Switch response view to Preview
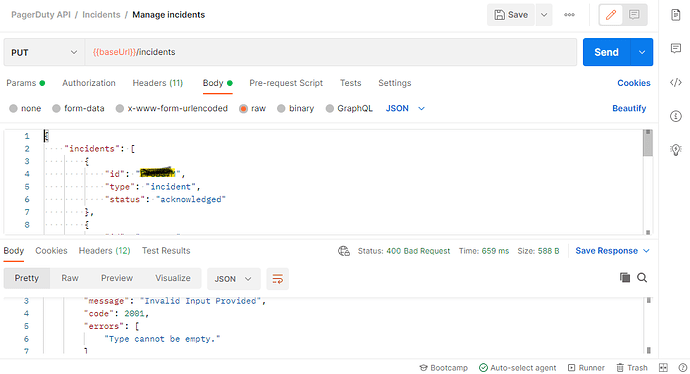Image resolution: width=690 pixels, height=374 pixels. (117, 279)
